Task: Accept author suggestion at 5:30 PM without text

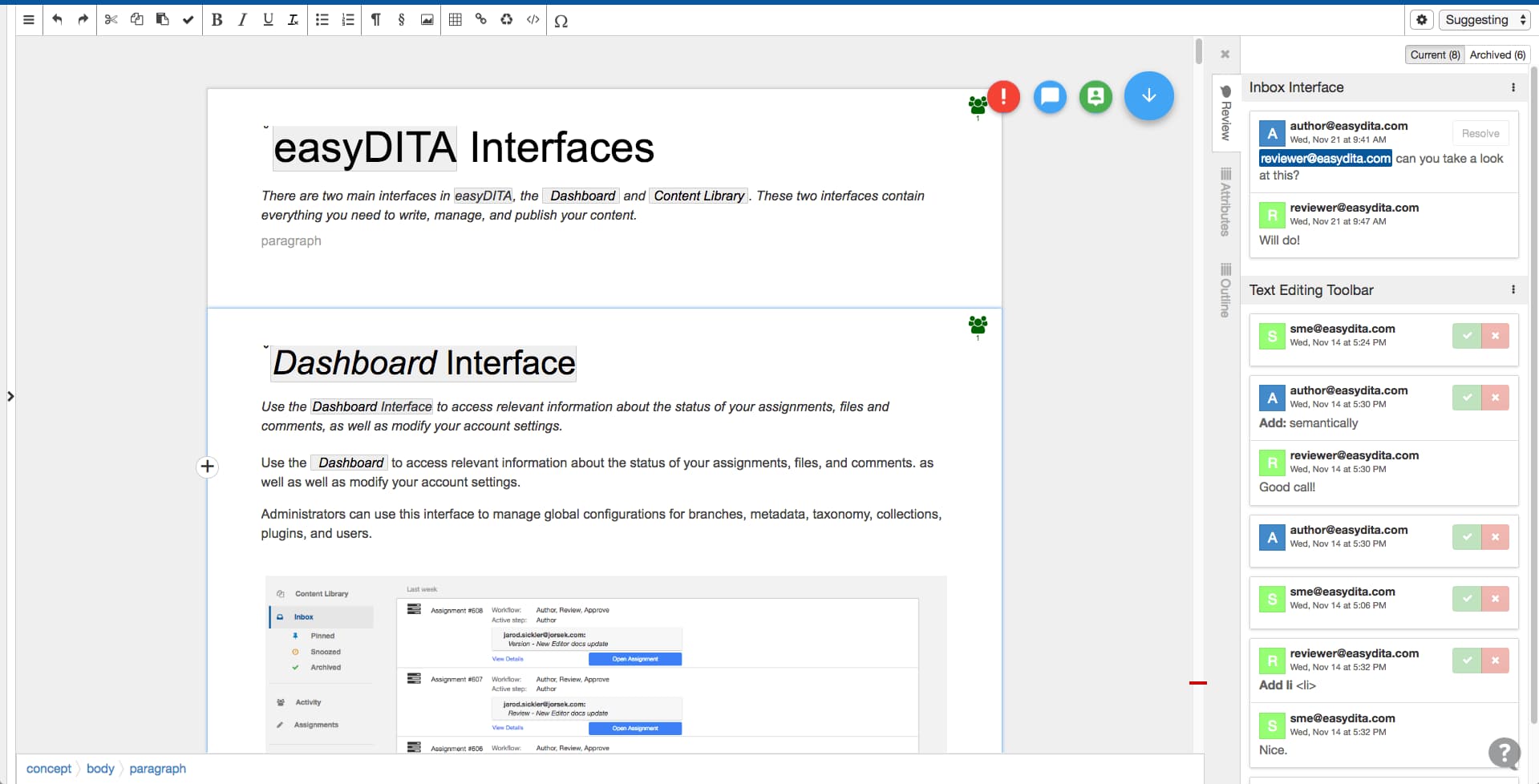Action: pos(1467,537)
